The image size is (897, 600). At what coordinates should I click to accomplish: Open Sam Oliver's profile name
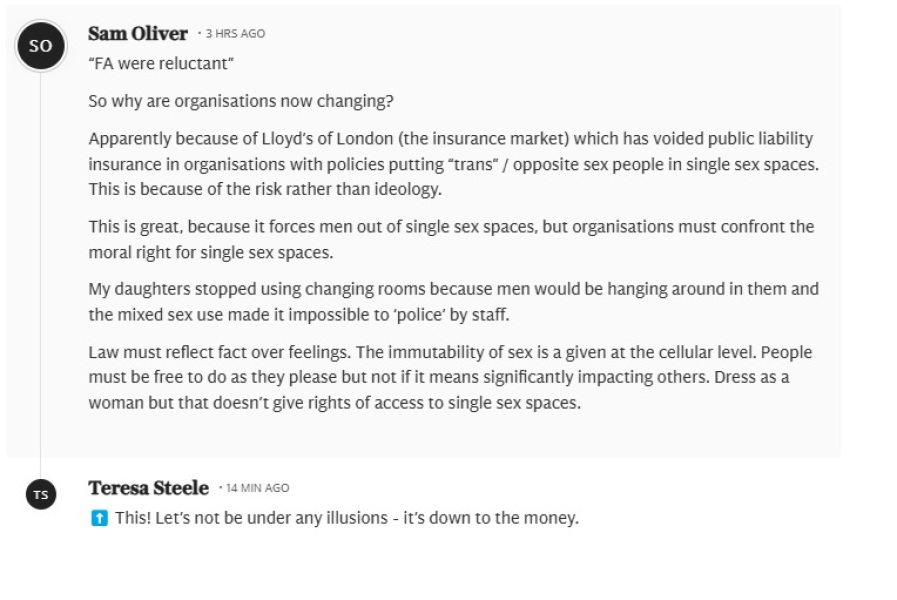pyautogui.click(x=138, y=33)
